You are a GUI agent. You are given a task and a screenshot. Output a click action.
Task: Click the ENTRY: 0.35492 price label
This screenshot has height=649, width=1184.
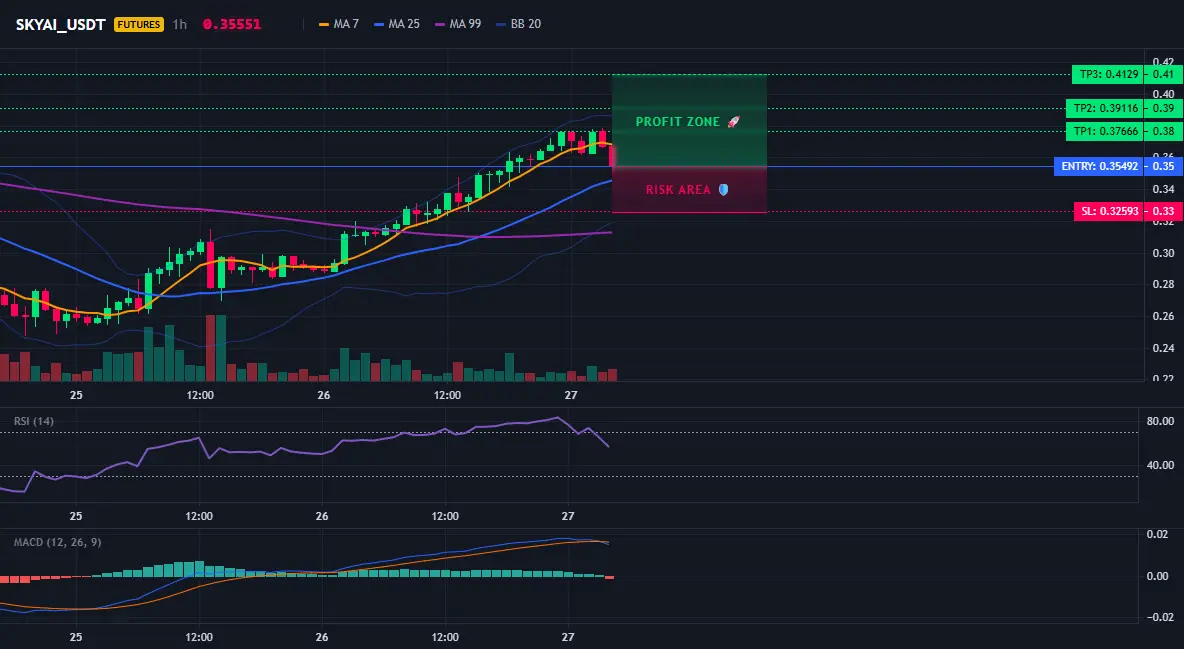(1099, 166)
